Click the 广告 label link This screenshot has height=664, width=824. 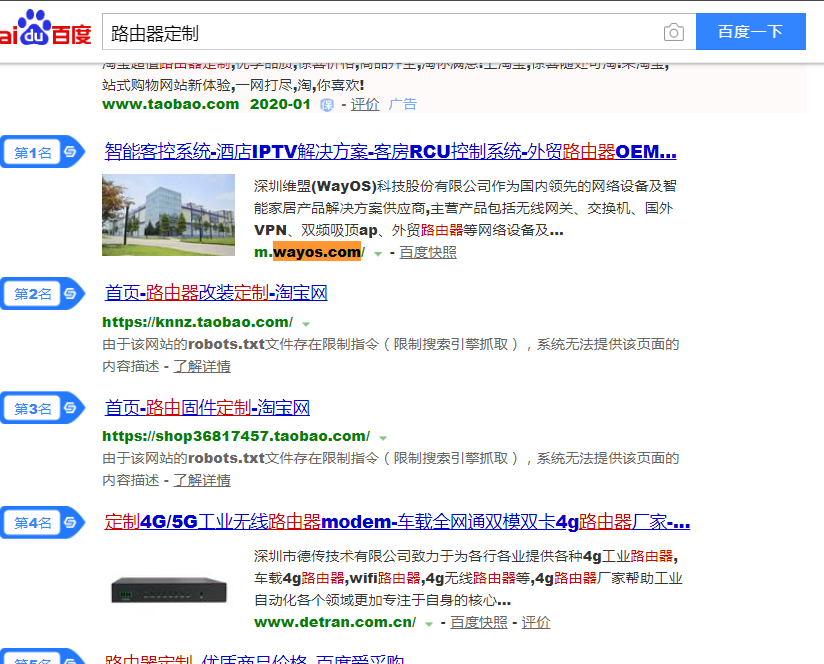click(403, 105)
